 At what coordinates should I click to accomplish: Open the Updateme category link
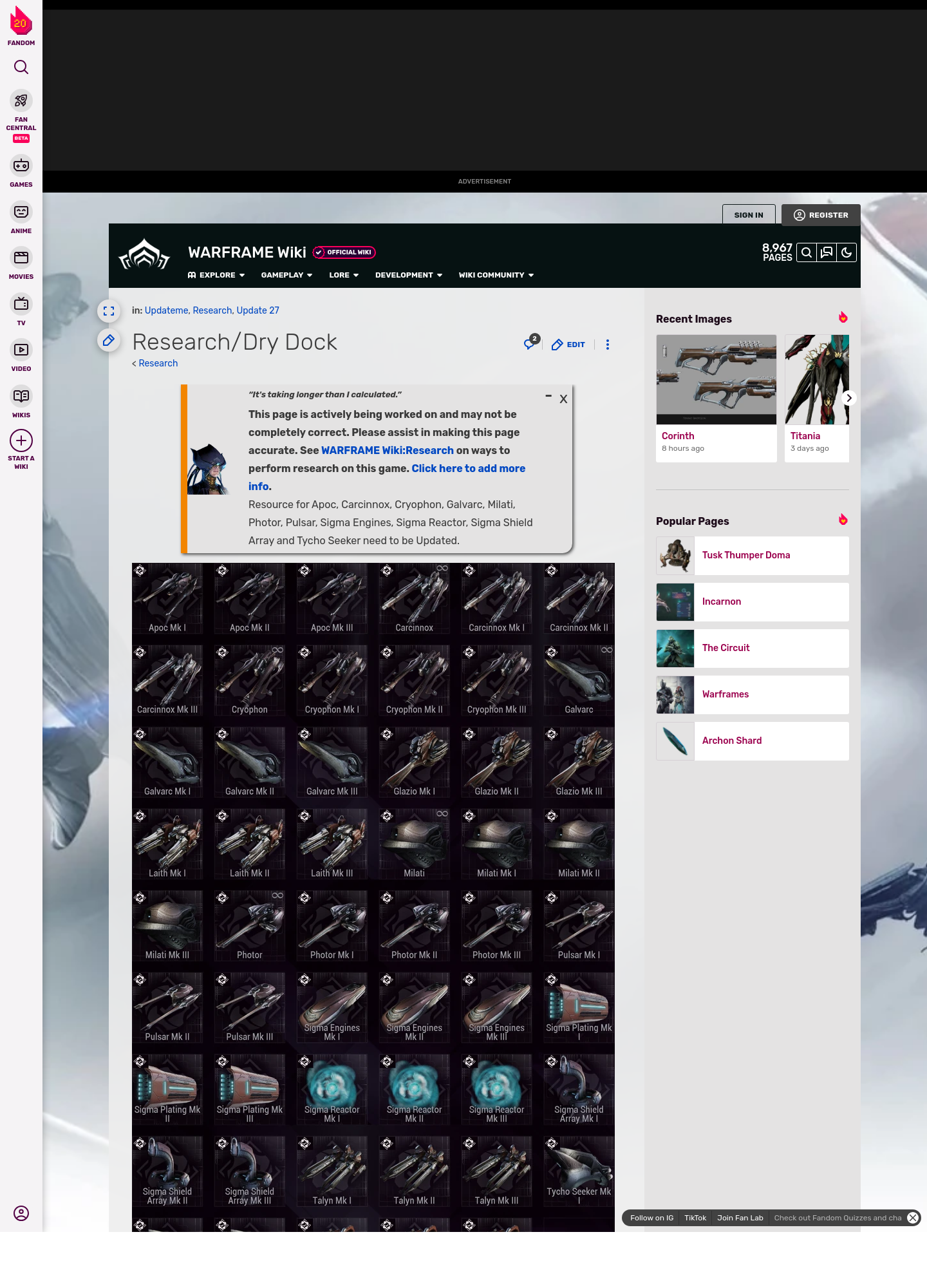click(166, 310)
